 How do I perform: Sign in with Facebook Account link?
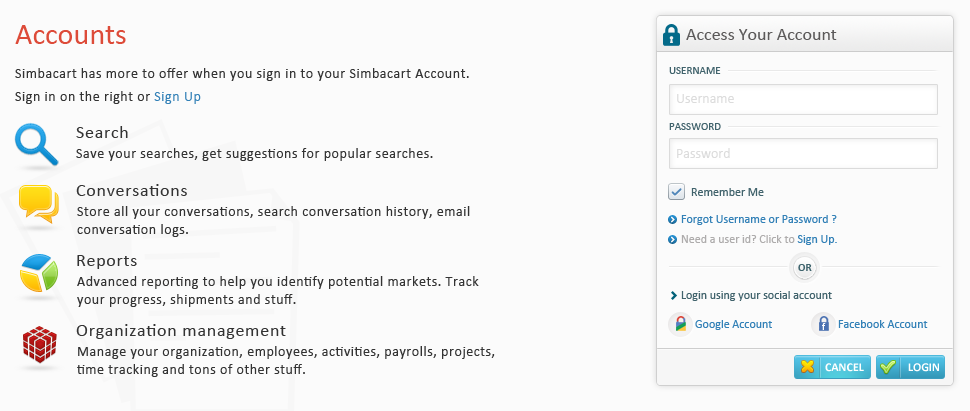coord(882,324)
